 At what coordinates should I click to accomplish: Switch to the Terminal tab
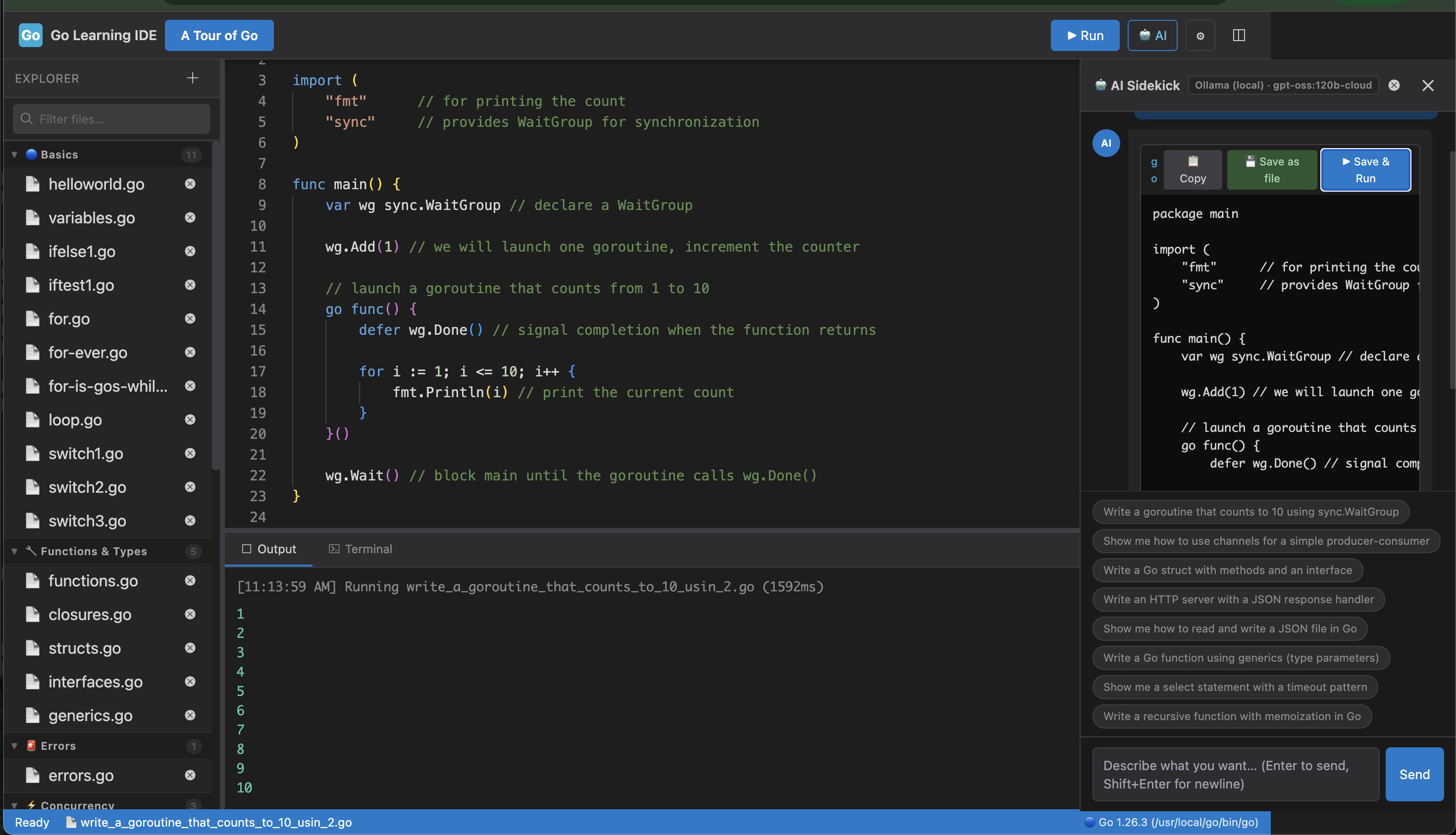pyautogui.click(x=360, y=549)
